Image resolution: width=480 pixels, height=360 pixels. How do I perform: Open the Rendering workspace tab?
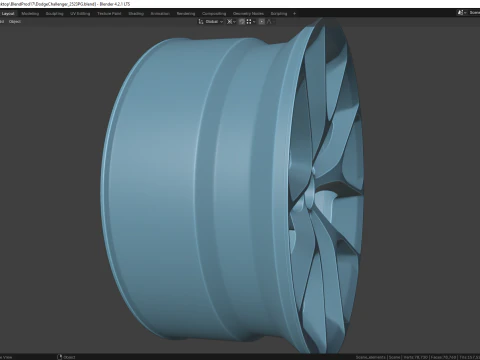coord(186,14)
